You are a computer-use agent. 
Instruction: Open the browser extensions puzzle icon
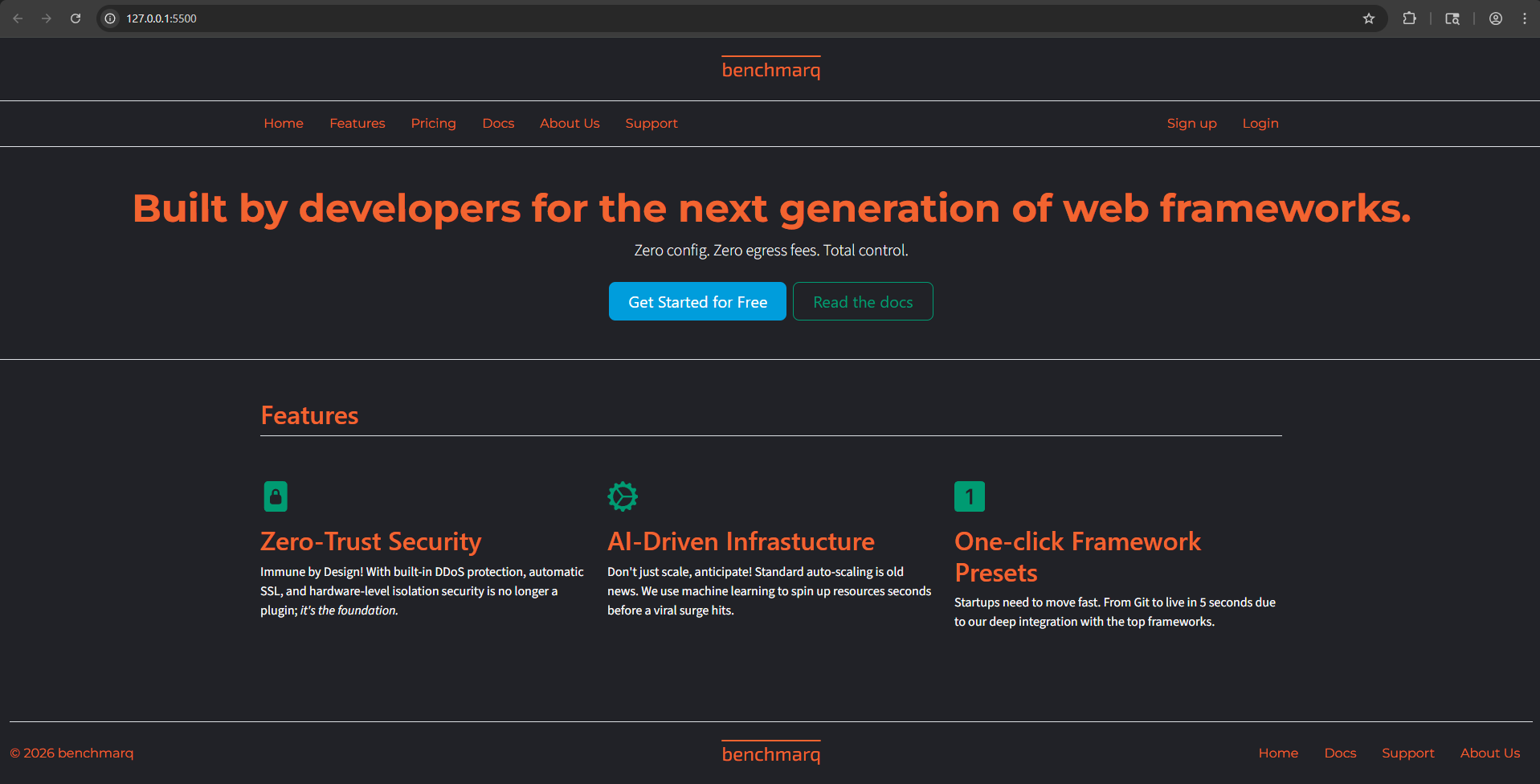click(x=1409, y=18)
